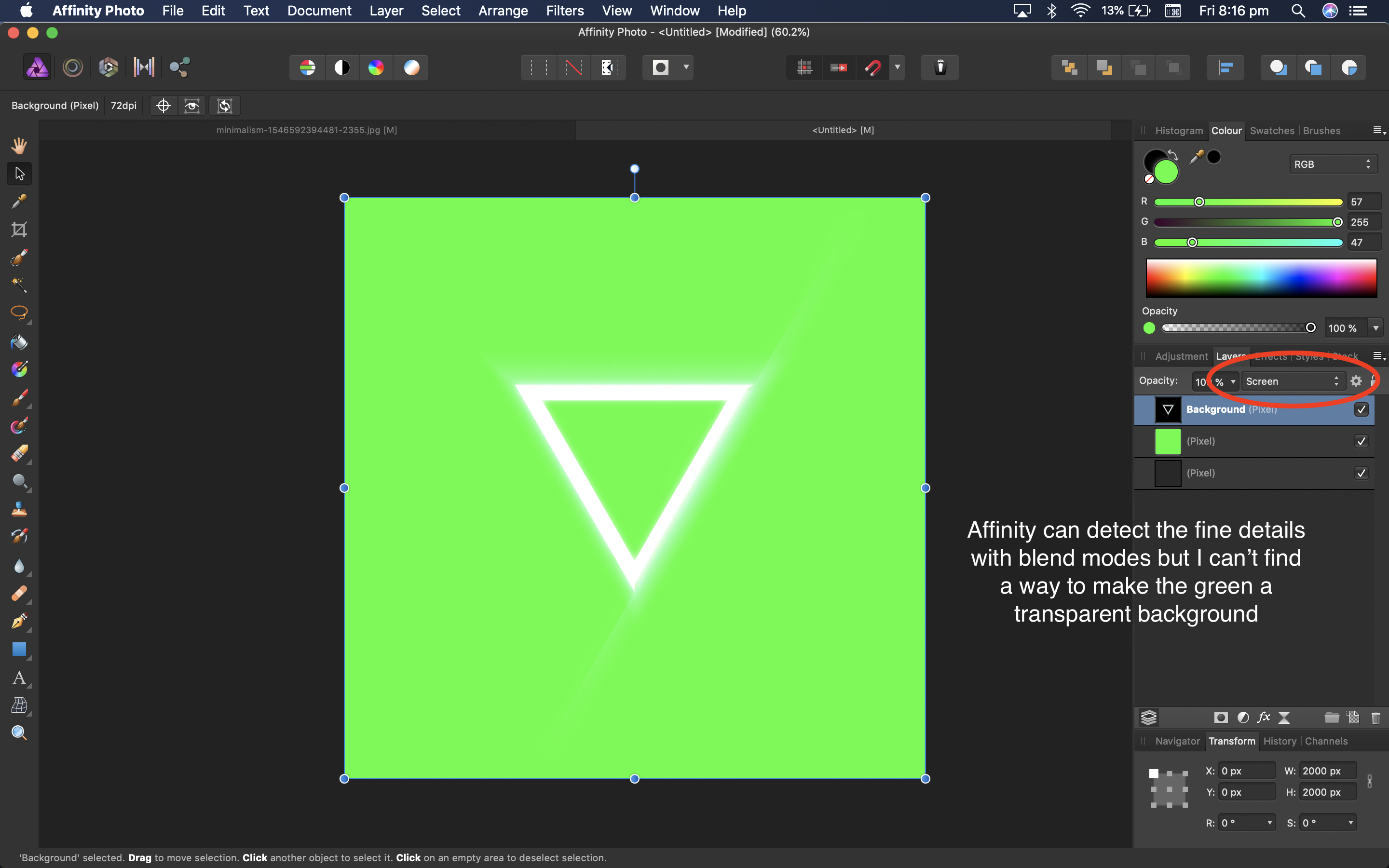Select the Gradient tool
Viewport: 1389px width, 868px height.
click(19, 369)
